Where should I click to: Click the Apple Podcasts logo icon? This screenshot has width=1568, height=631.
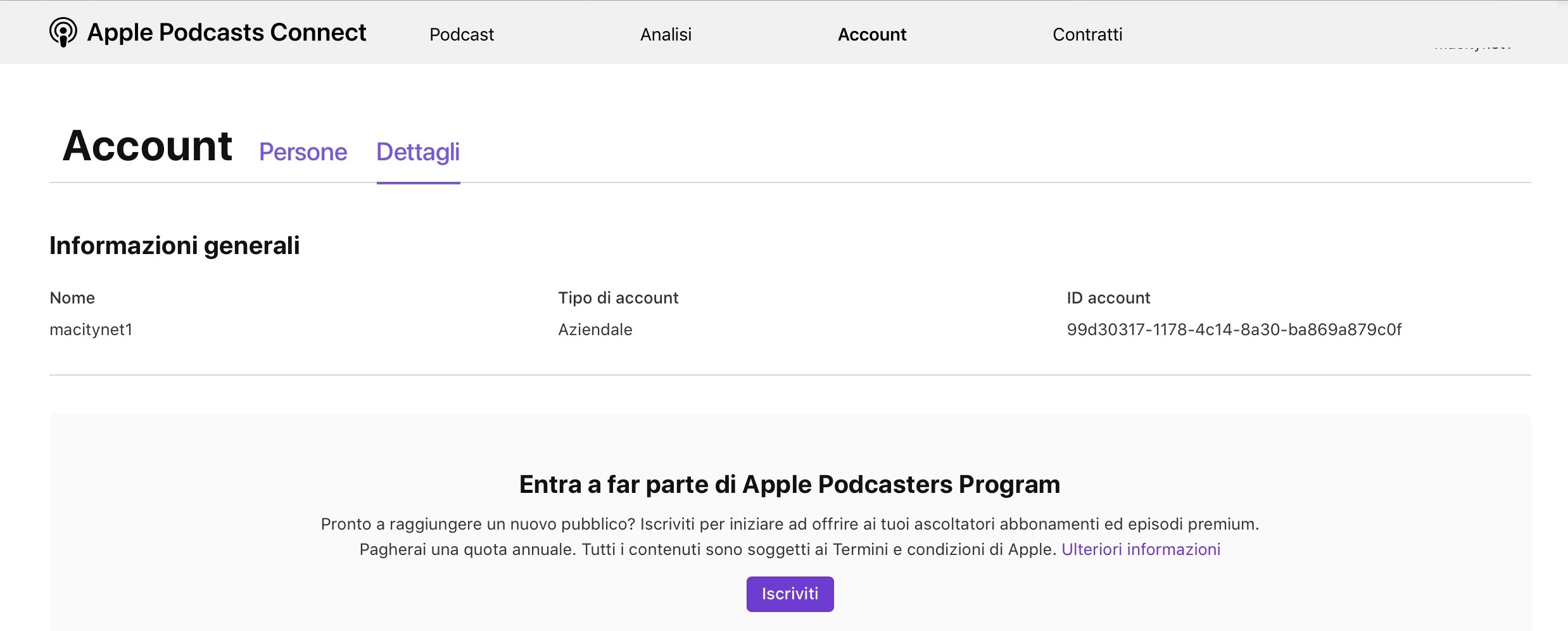(63, 32)
